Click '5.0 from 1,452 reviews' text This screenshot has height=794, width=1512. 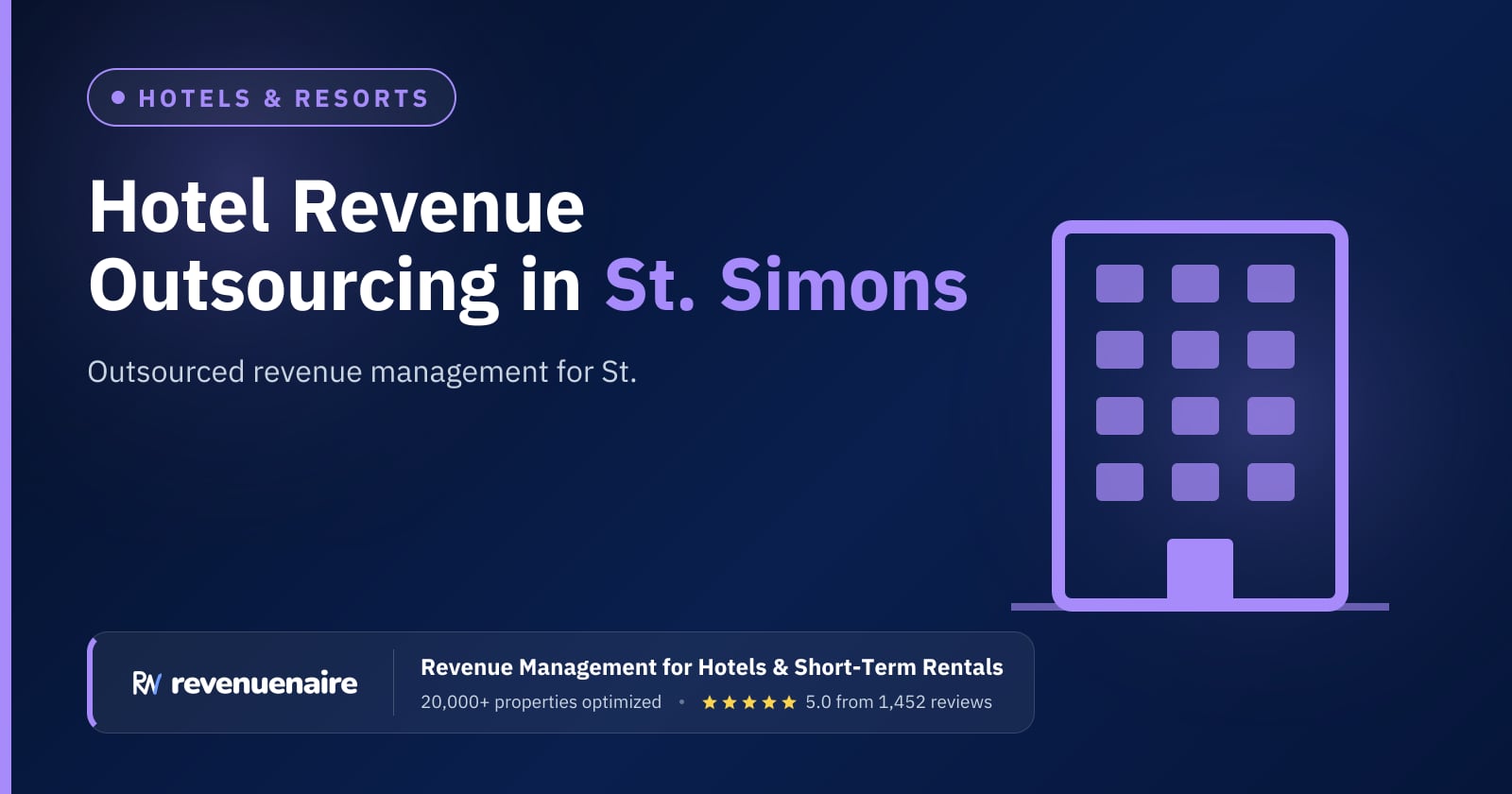tap(899, 702)
